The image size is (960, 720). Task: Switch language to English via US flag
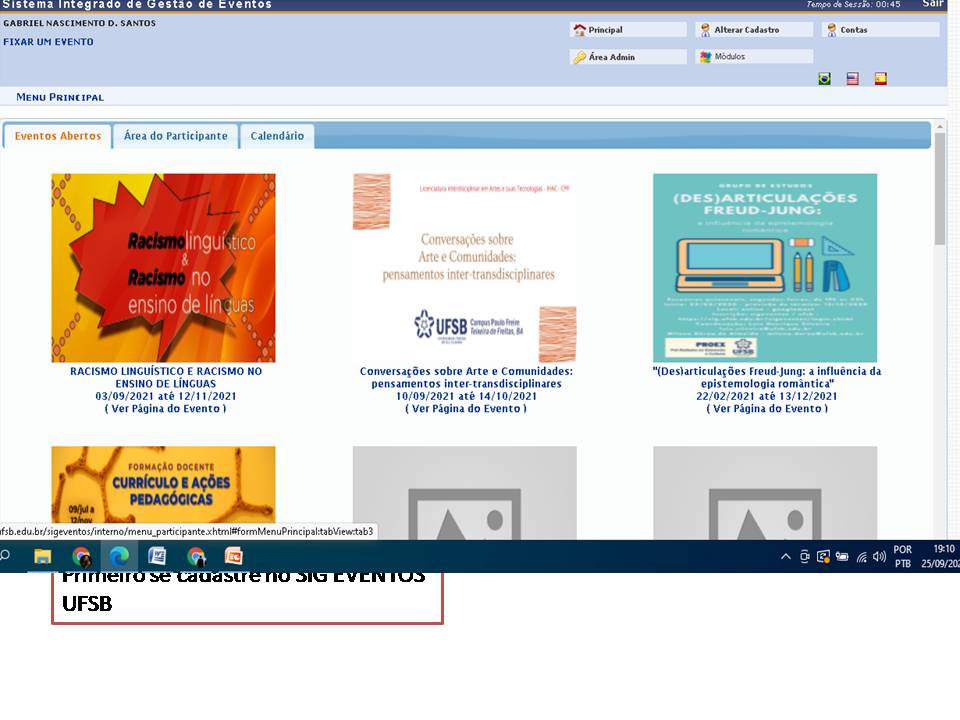[x=852, y=78]
